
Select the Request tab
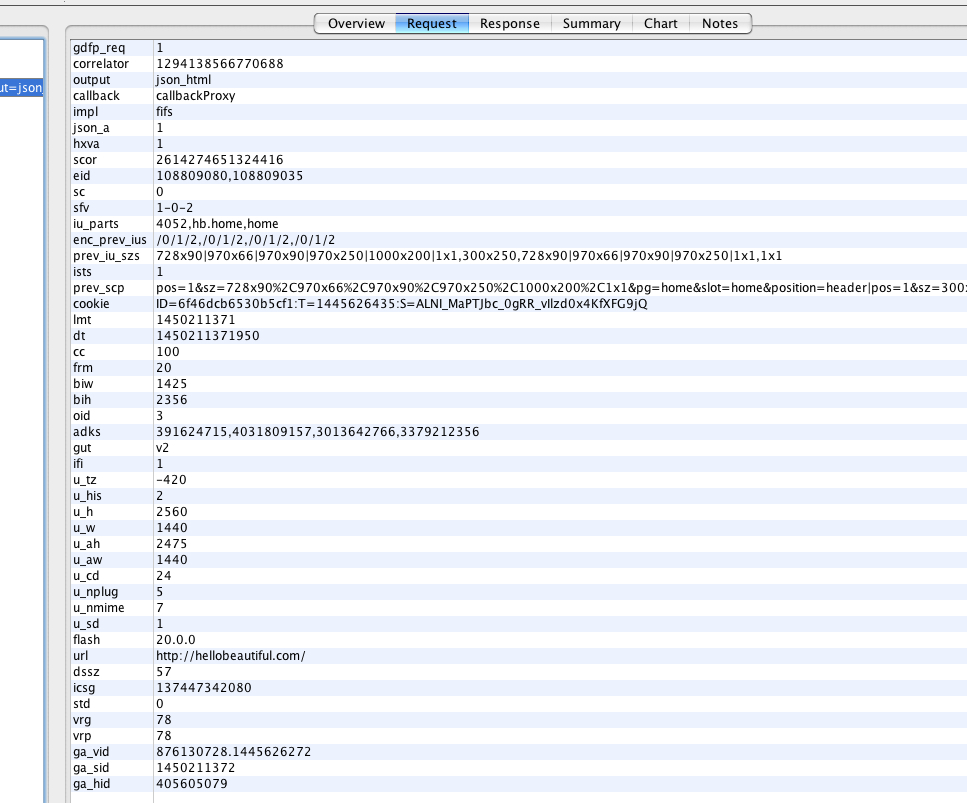point(432,23)
